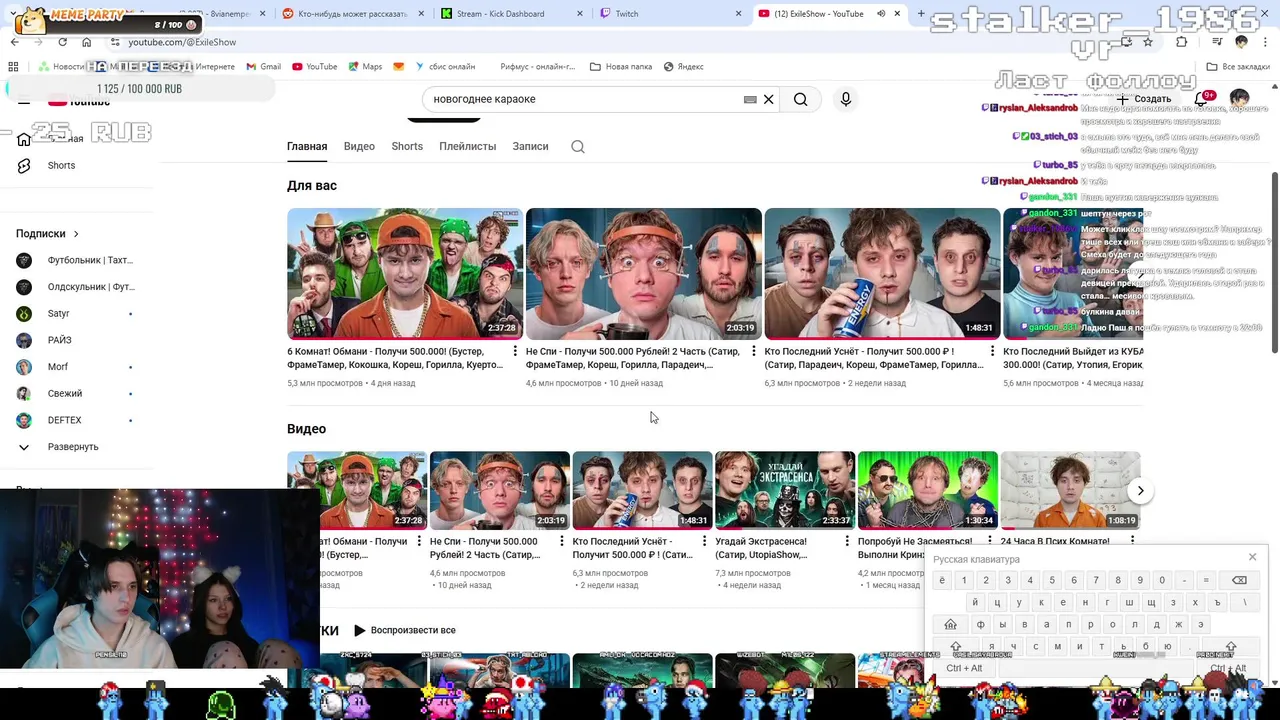Open a new browser tab
Screen dimensions: 1280x720
(920, 14)
